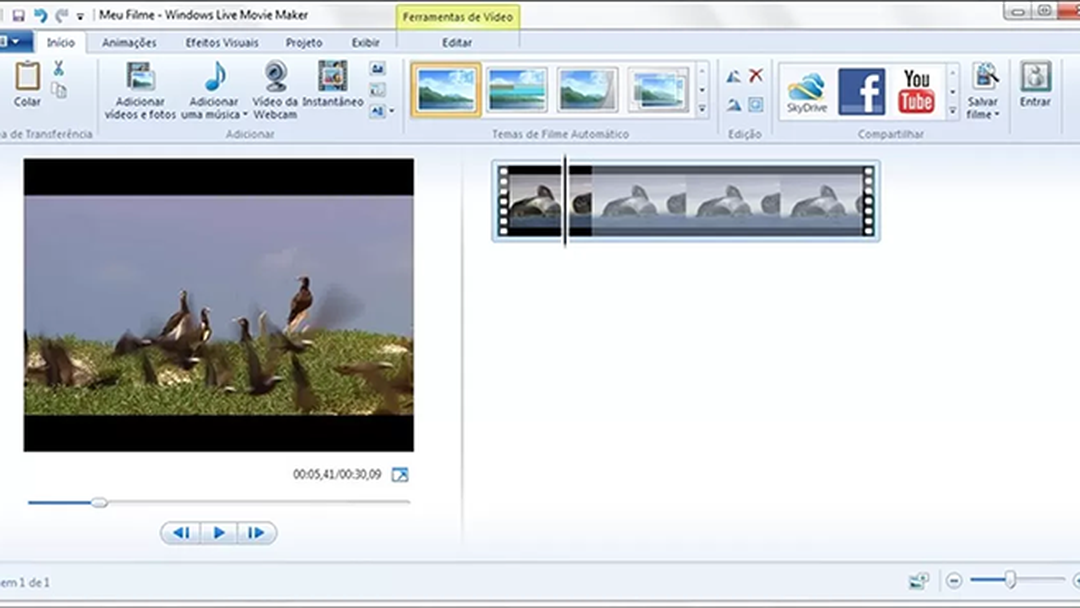Switch to the Animações tab

point(131,42)
